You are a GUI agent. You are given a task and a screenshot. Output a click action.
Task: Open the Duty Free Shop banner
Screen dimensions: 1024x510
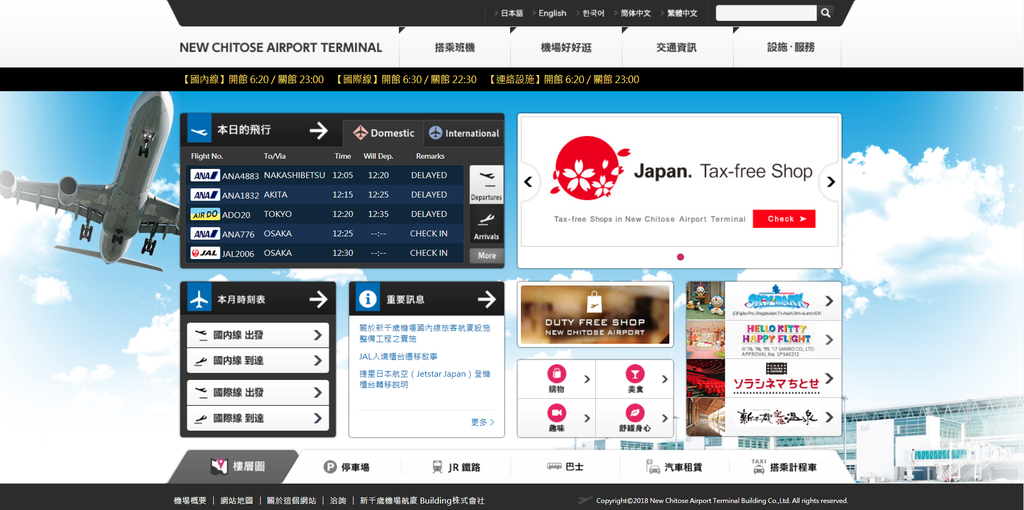tap(595, 314)
